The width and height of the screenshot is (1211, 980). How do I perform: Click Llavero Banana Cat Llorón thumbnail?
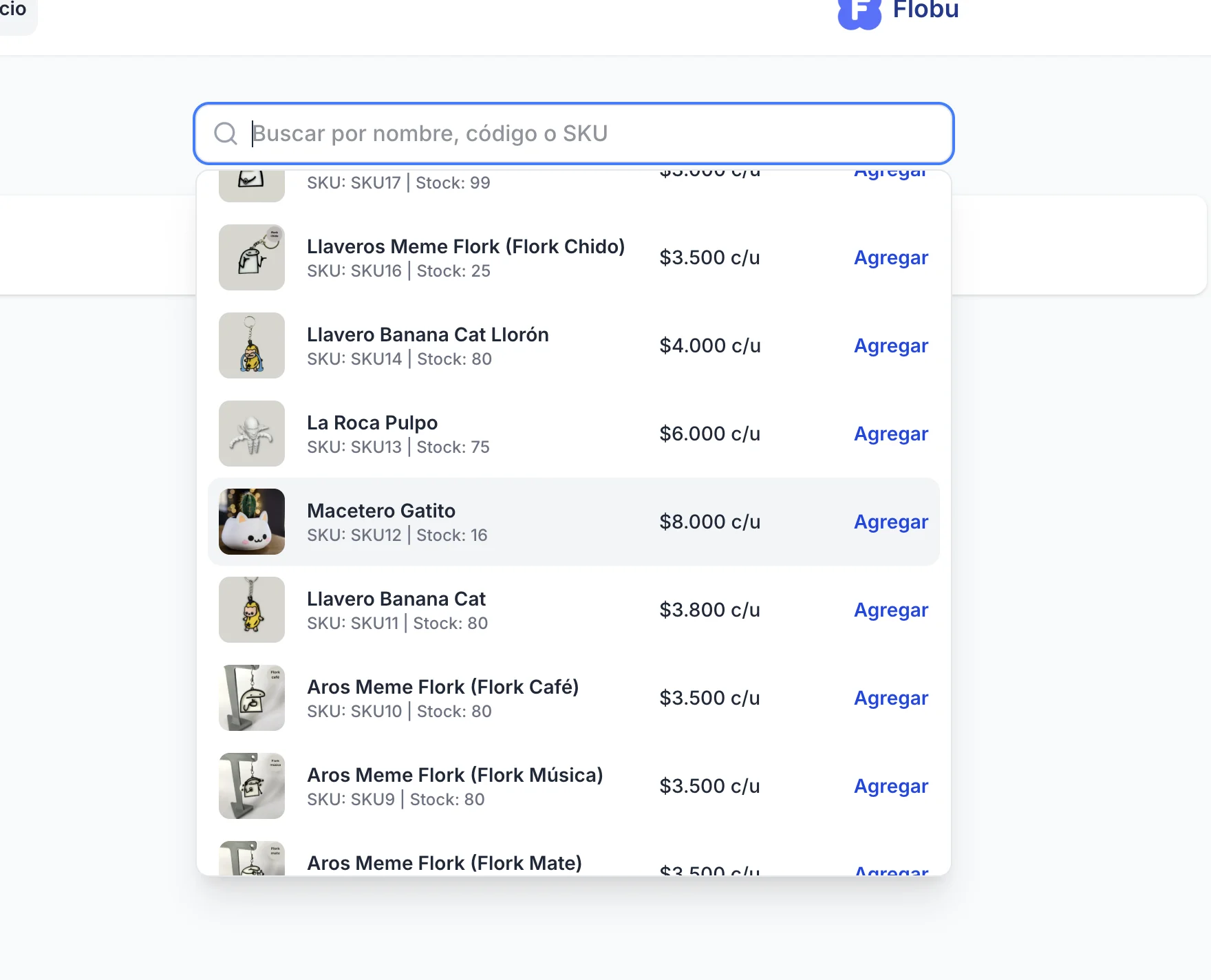click(252, 345)
